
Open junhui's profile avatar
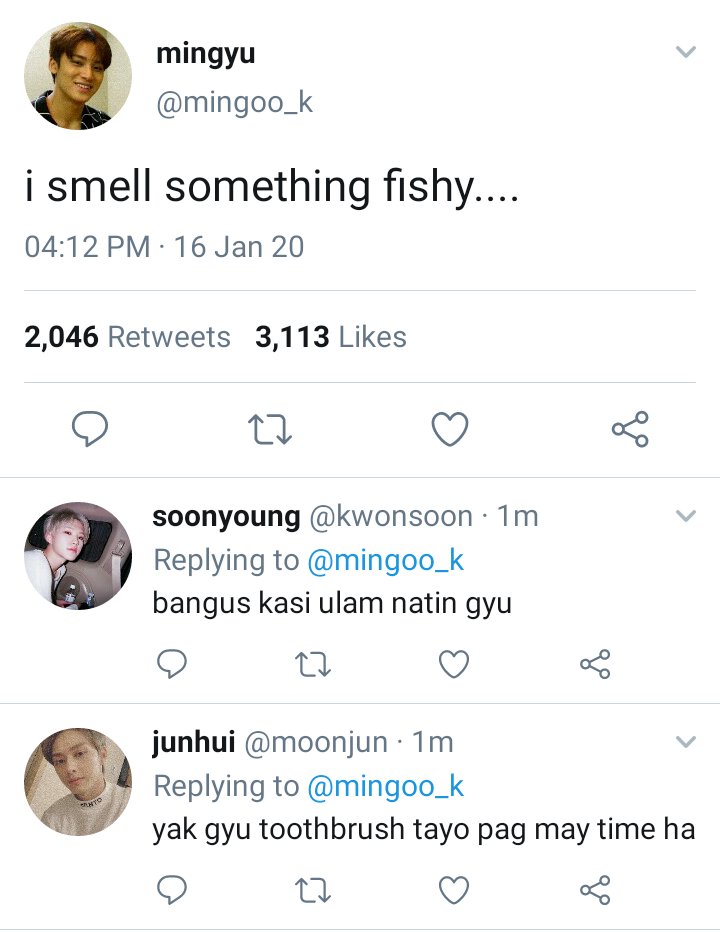(x=78, y=782)
